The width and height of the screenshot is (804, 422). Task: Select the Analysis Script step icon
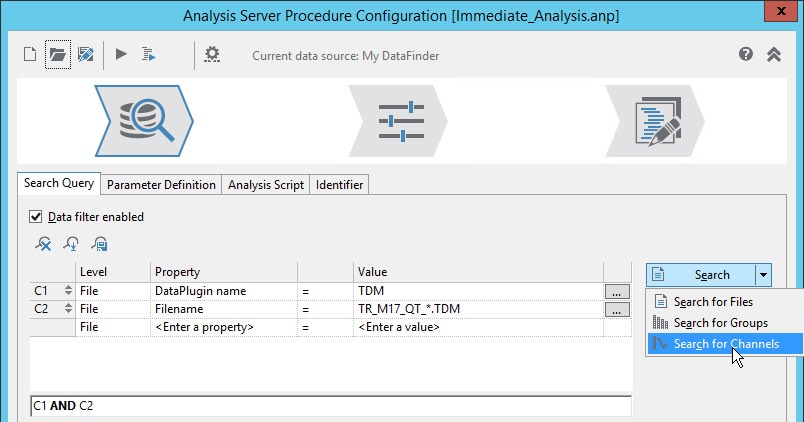click(x=658, y=120)
